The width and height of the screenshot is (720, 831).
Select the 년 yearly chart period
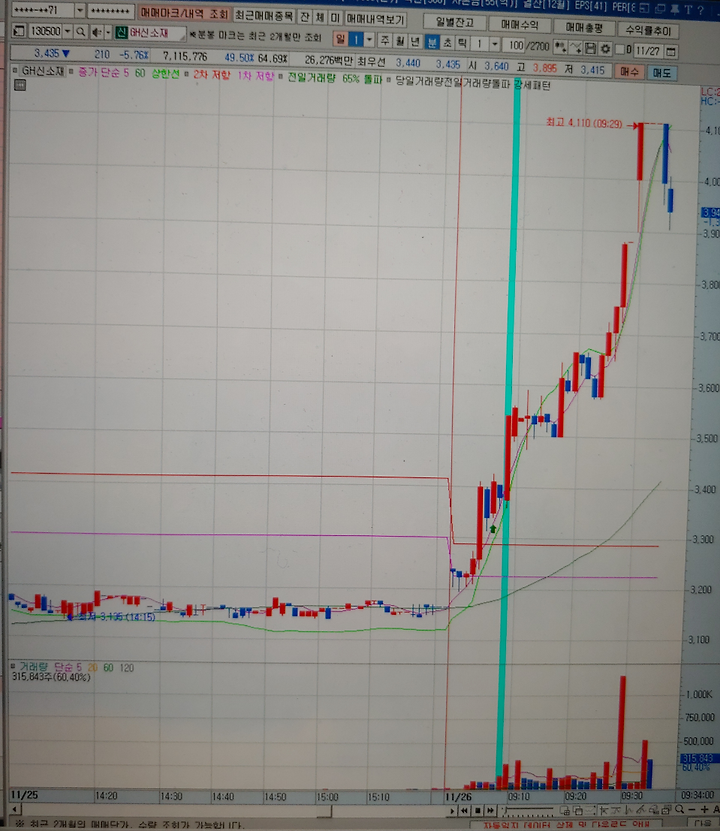[x=415, y=41]
